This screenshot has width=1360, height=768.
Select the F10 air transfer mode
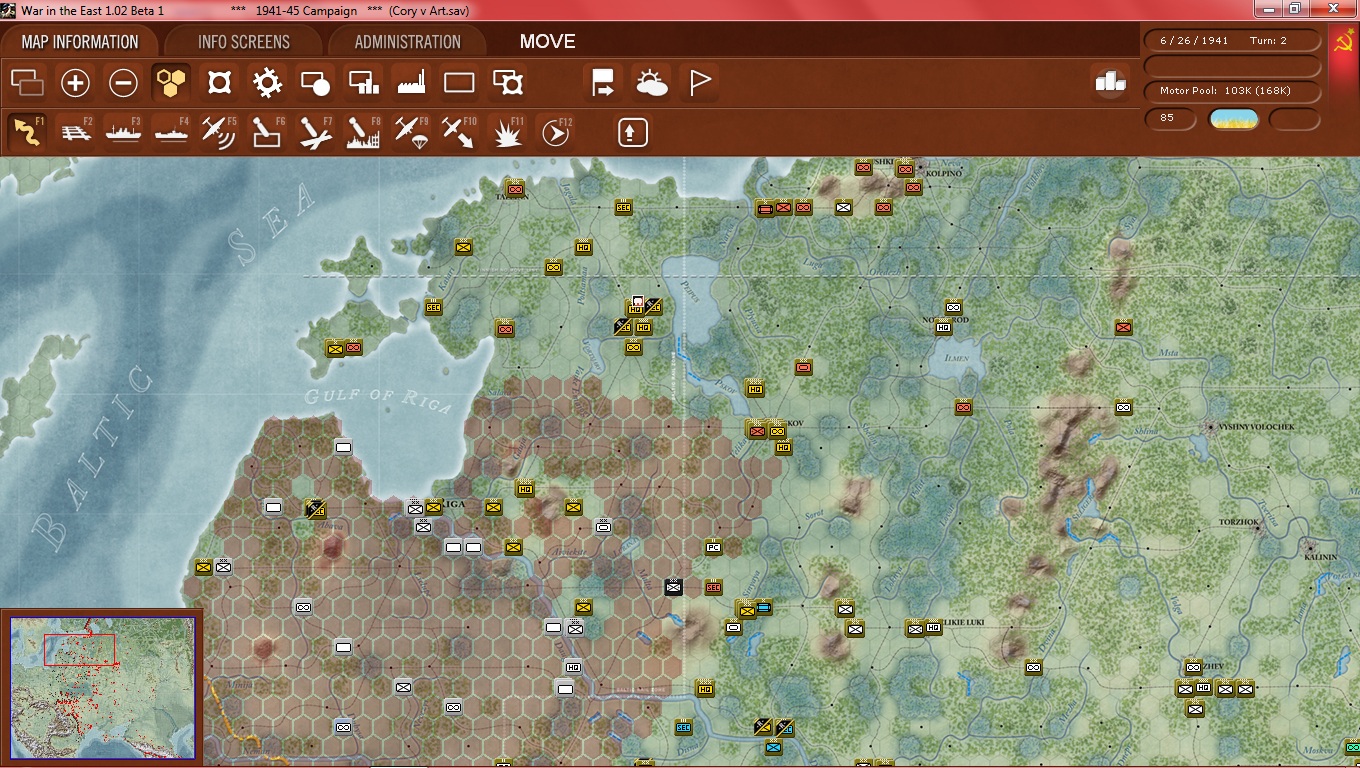click(459, 132)
